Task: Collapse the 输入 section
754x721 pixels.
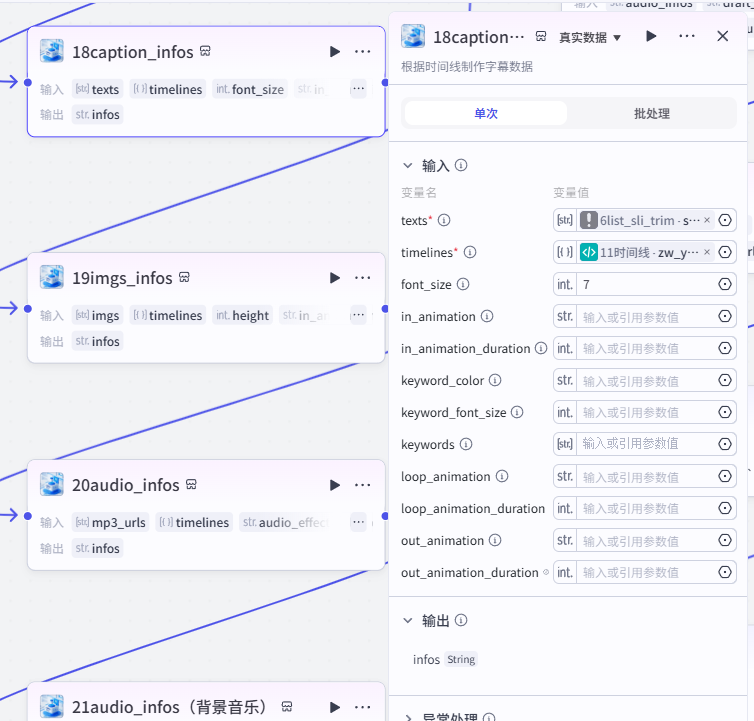Action: [x=408, y=165]
